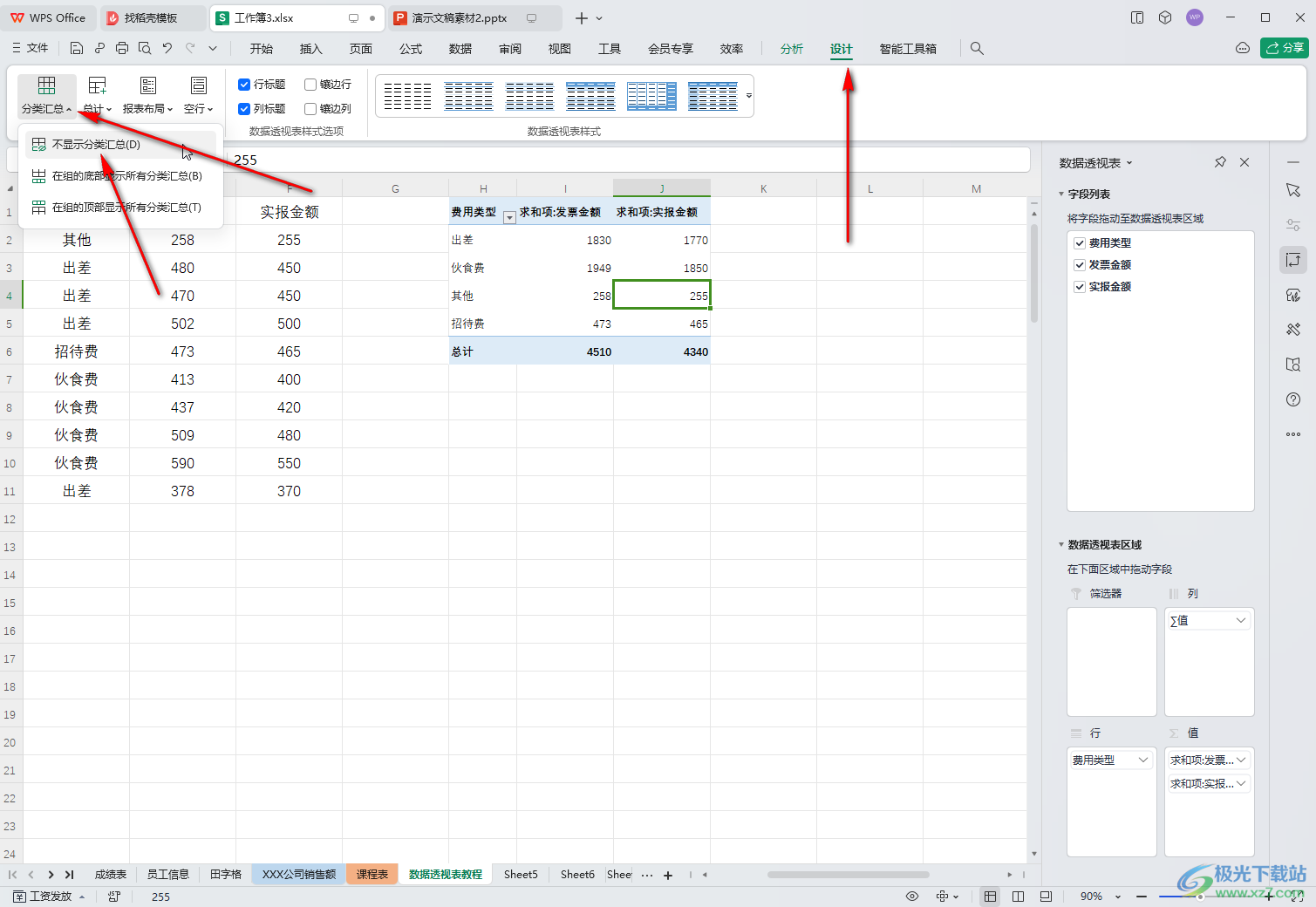
Task: Open the 插入 ribbon tab
Action: pyautogui.click(x=311, y=49)
